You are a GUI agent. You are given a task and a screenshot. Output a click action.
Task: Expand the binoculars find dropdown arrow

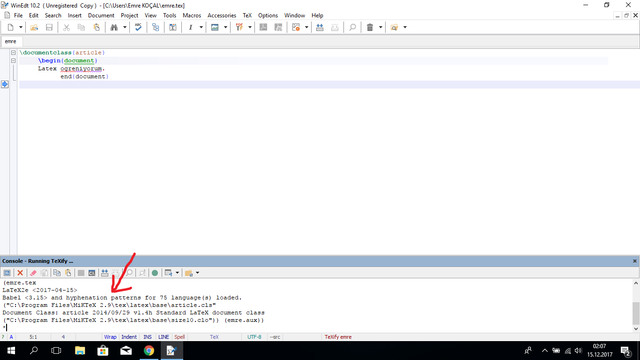coord(124,27)
